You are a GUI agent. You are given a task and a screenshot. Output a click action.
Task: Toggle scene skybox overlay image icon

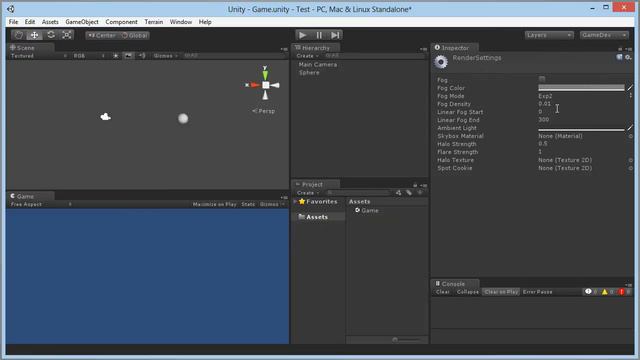(x=128, y=56)
